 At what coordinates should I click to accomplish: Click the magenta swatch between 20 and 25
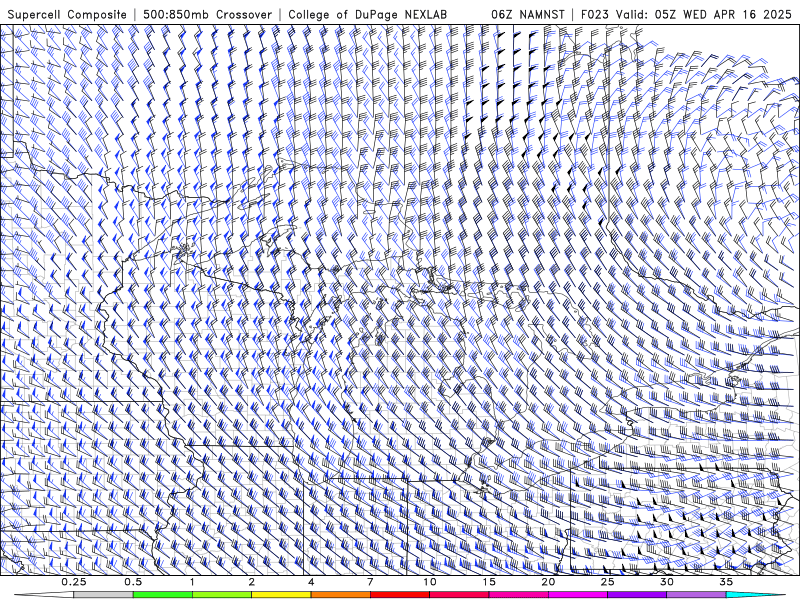point(578,595)
